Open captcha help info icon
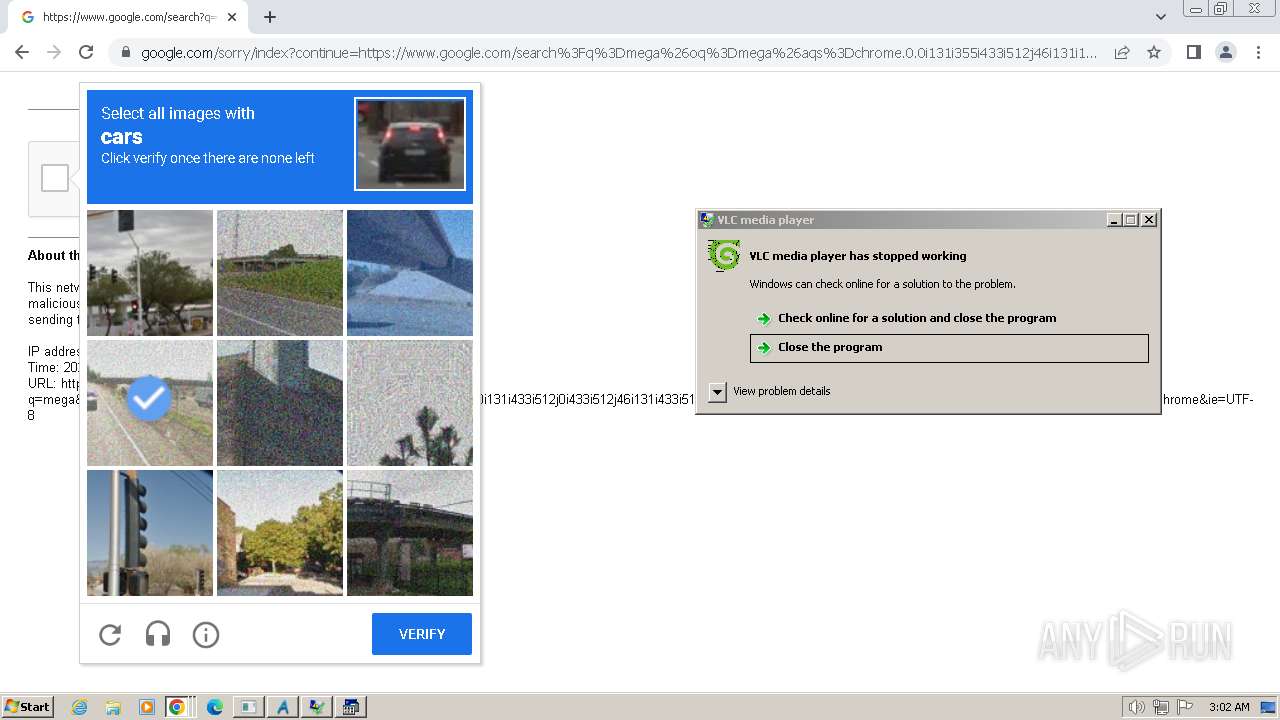 point(206,634)
